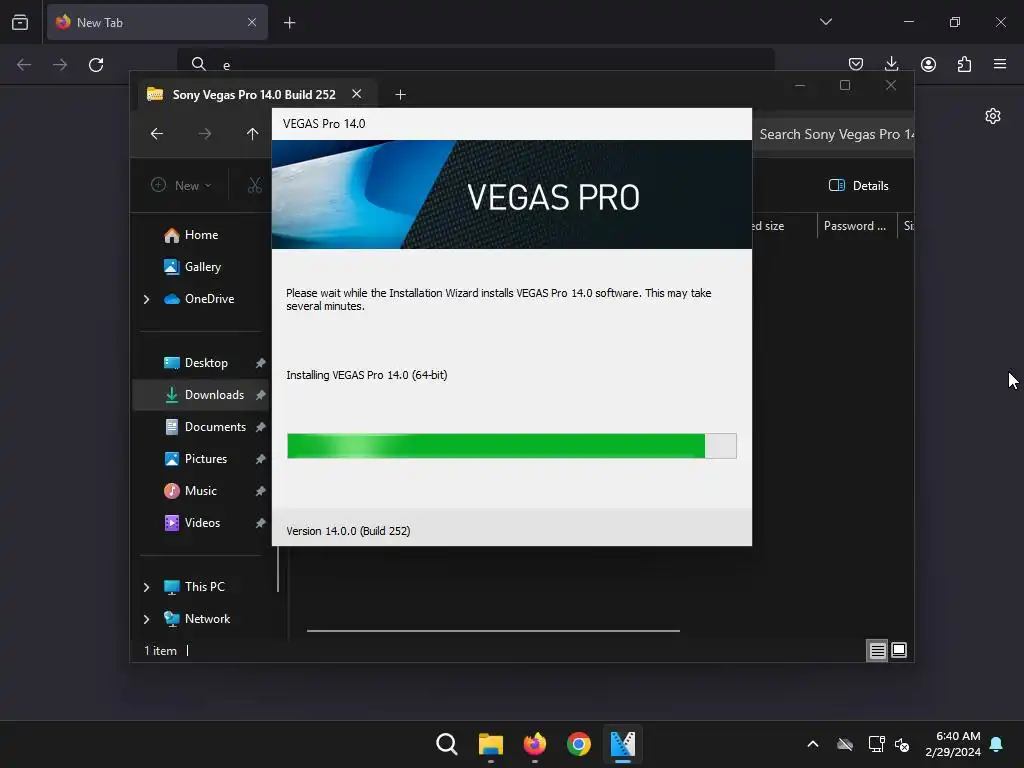Switch to large thumbnails view icon
The image size is (1024, 768).
[x=899, y=650]
